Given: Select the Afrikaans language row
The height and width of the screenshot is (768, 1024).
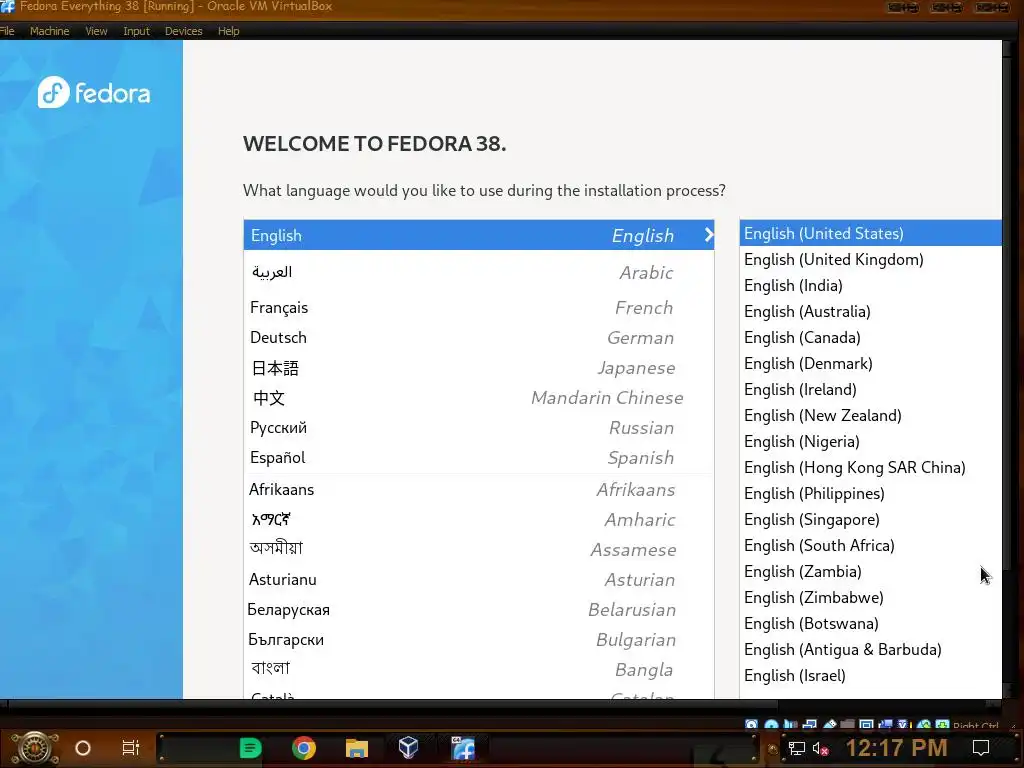Looking at the screenshot, I should click(x=479, y=490).
